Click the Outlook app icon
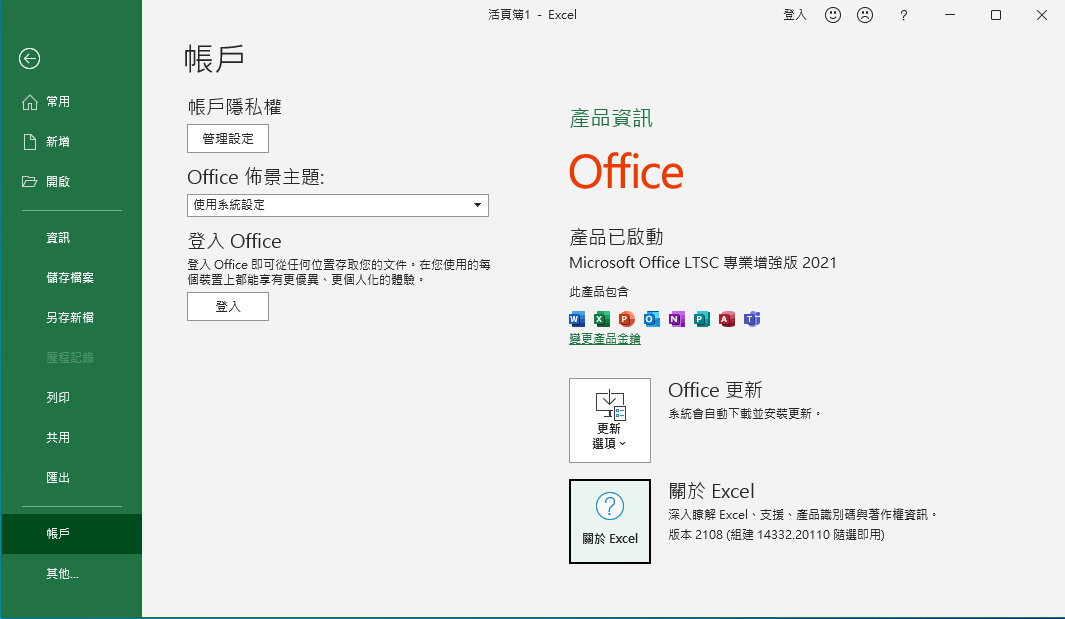 click(x=651, y=319)
